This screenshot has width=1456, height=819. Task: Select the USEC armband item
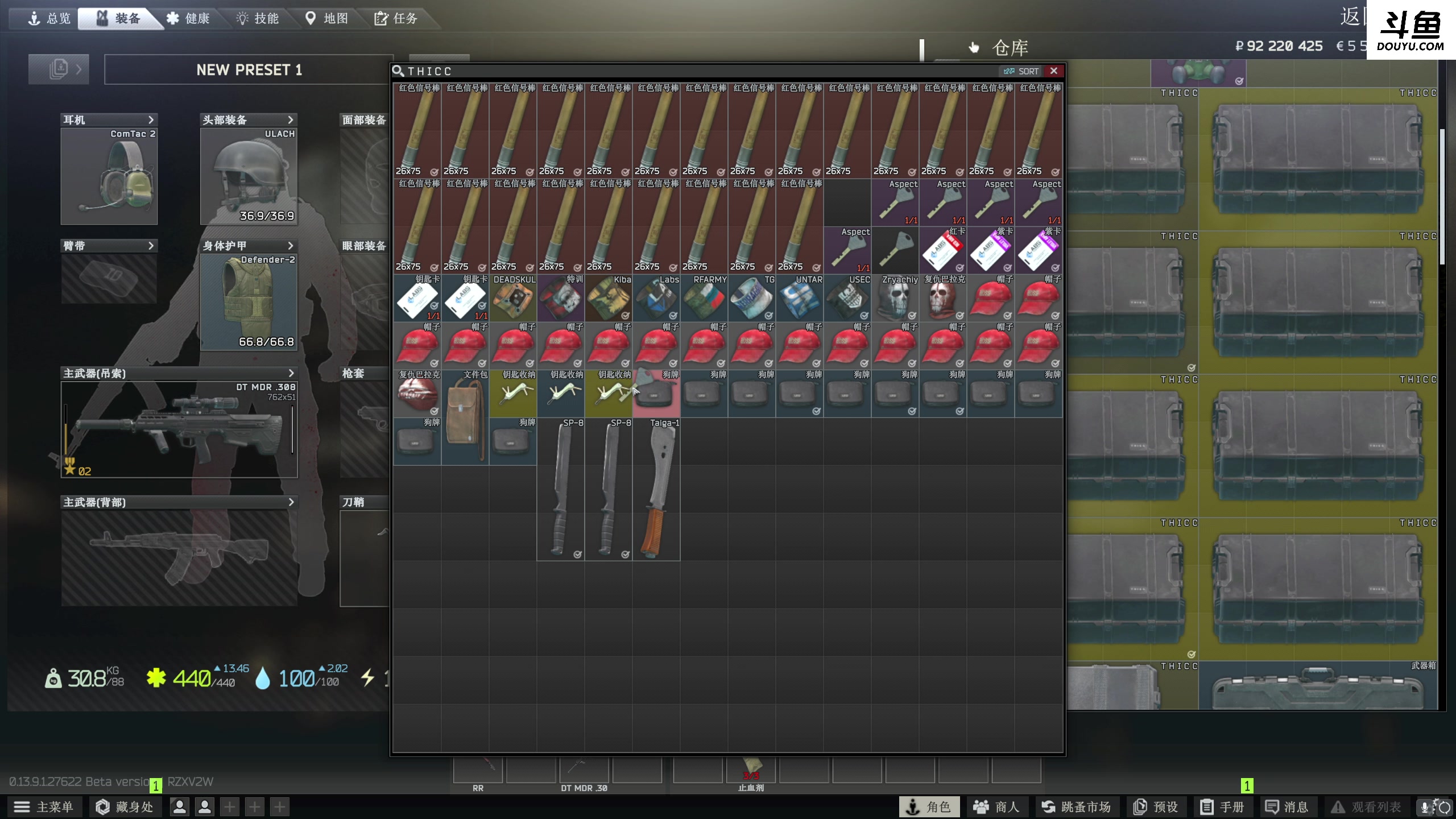[847, 299]
